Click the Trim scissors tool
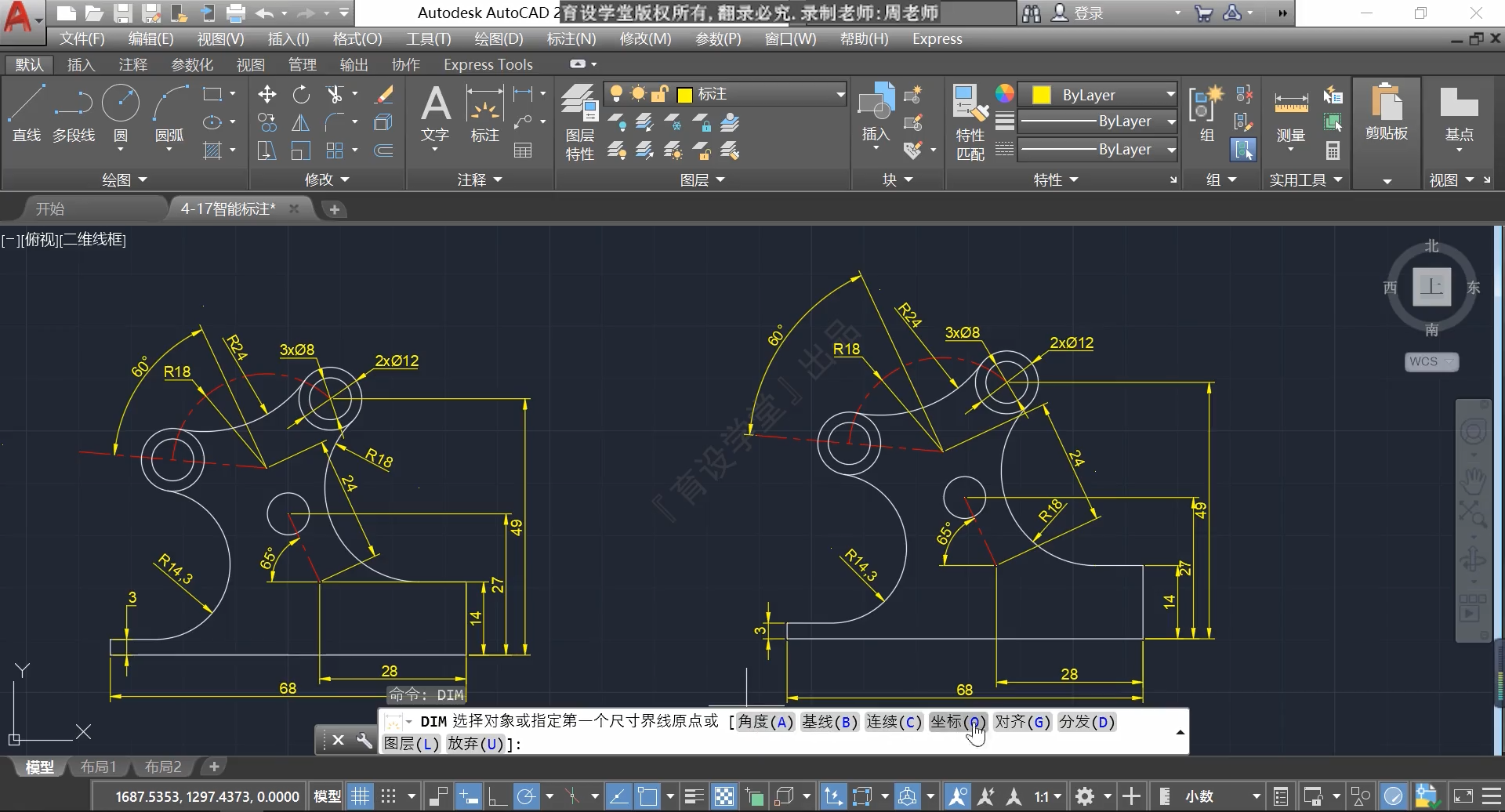This screenshot has height=812, width=1505. 335,95
